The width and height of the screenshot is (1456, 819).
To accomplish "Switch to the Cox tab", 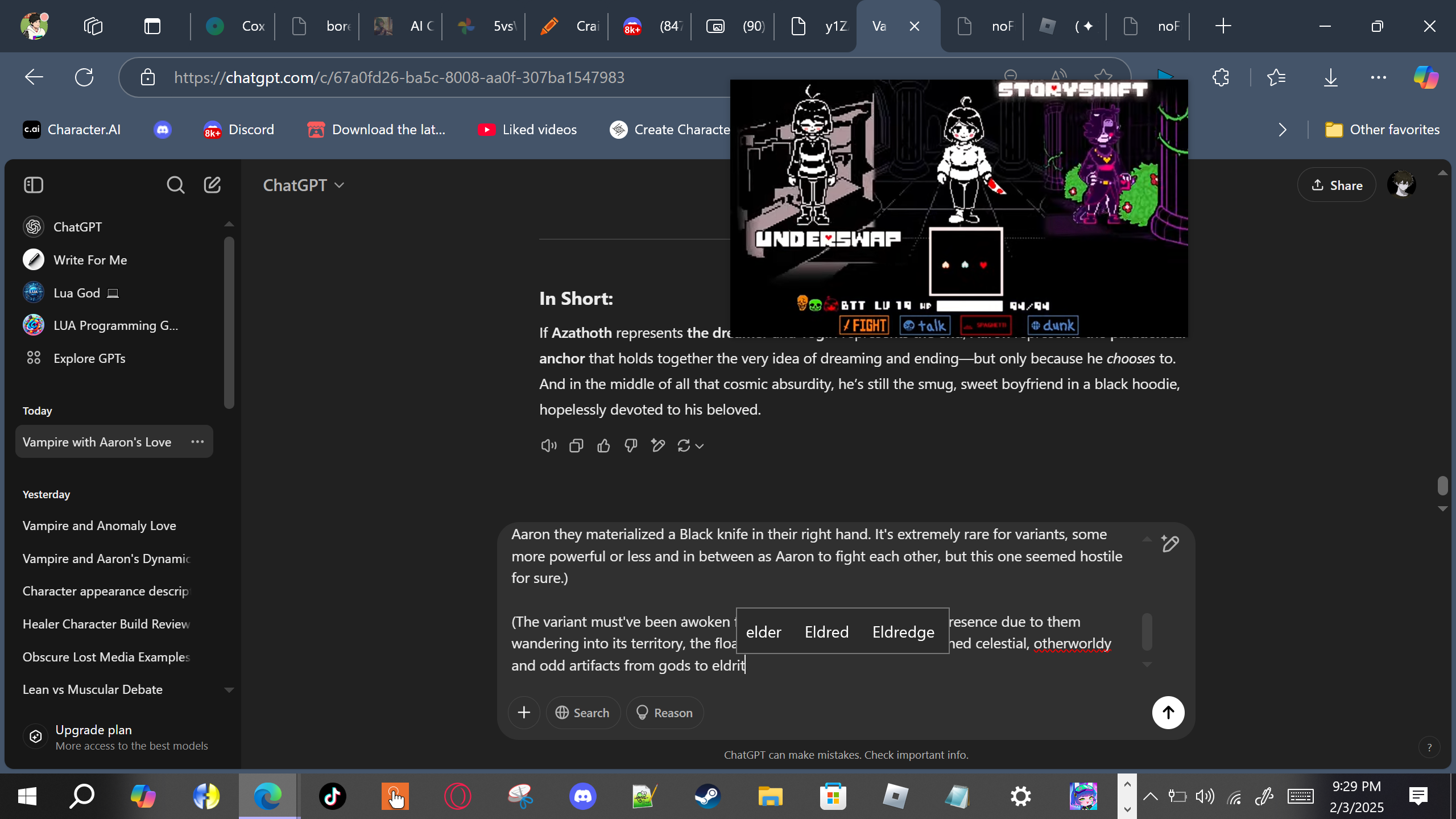I will 234,26.
